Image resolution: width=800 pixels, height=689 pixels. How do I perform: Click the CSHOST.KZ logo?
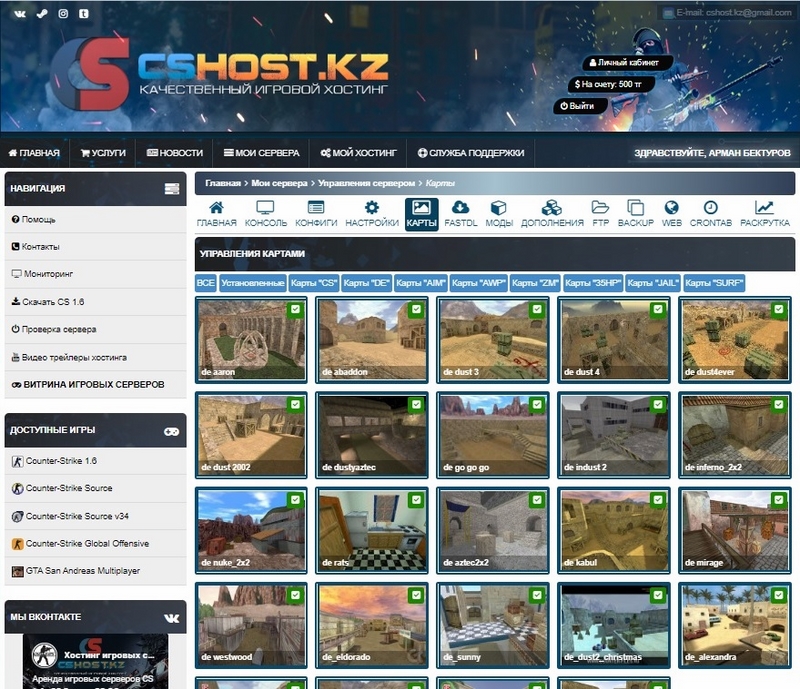click(x=219, y=74)
